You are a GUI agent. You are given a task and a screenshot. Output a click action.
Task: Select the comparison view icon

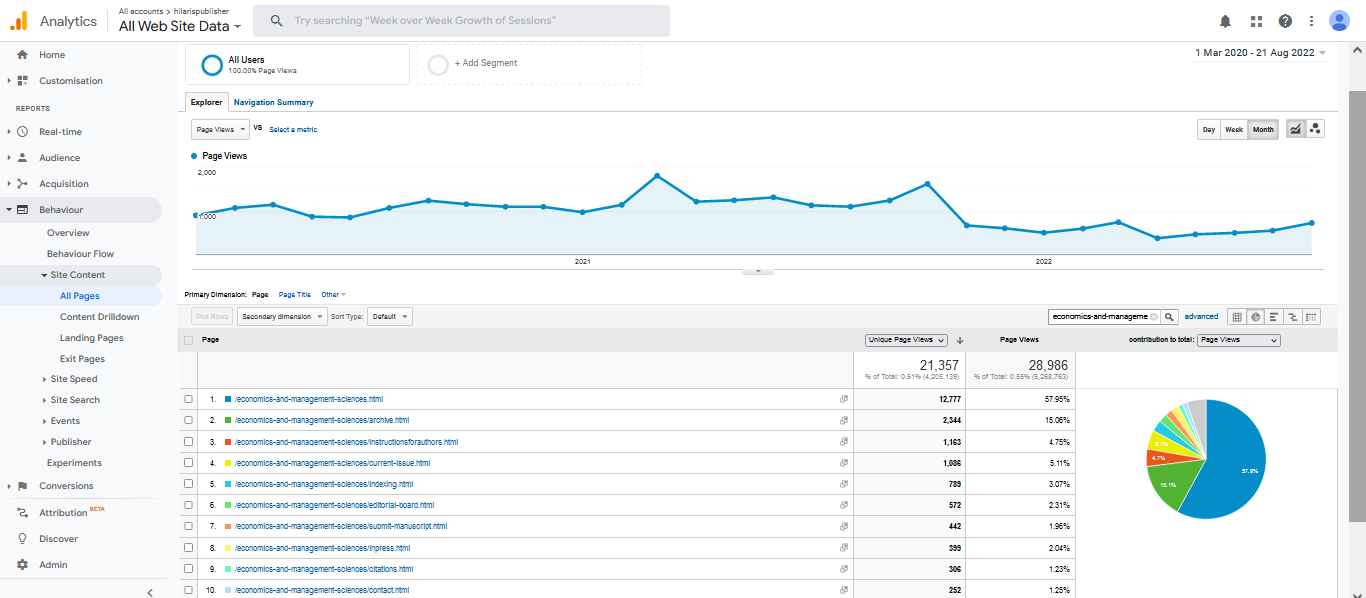[x=1292, y=317]
